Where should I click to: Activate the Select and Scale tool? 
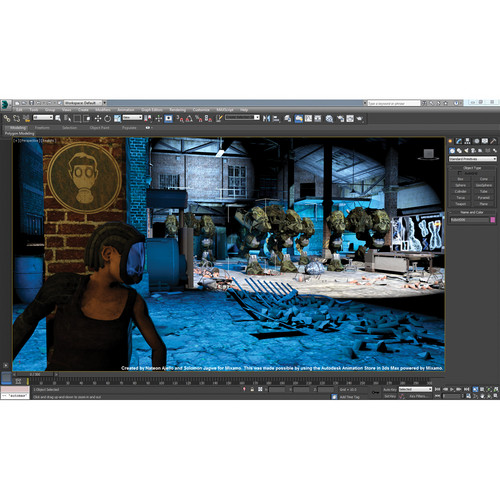click(117, 118)
